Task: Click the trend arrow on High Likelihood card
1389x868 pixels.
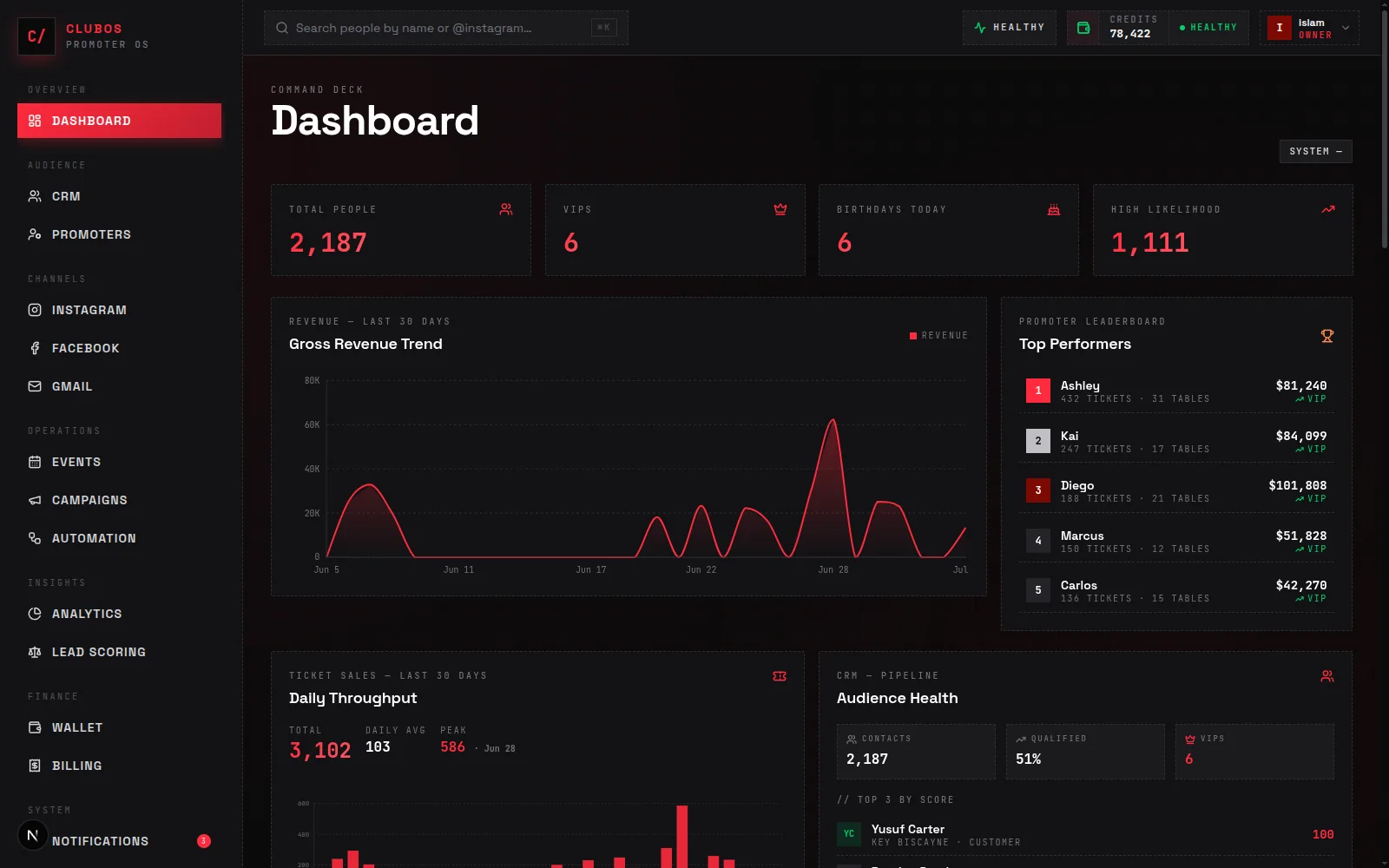Action: 1328,209
